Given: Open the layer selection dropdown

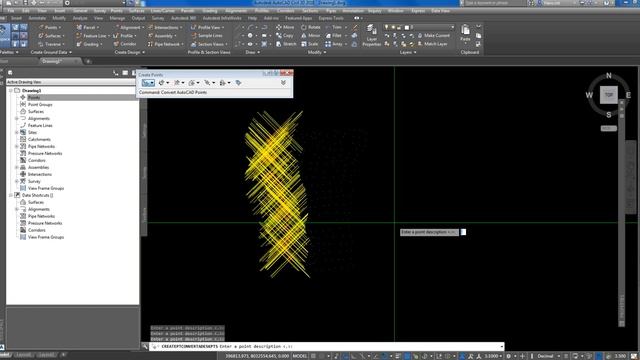Looking at the screenshot, I should coord(419,27).
